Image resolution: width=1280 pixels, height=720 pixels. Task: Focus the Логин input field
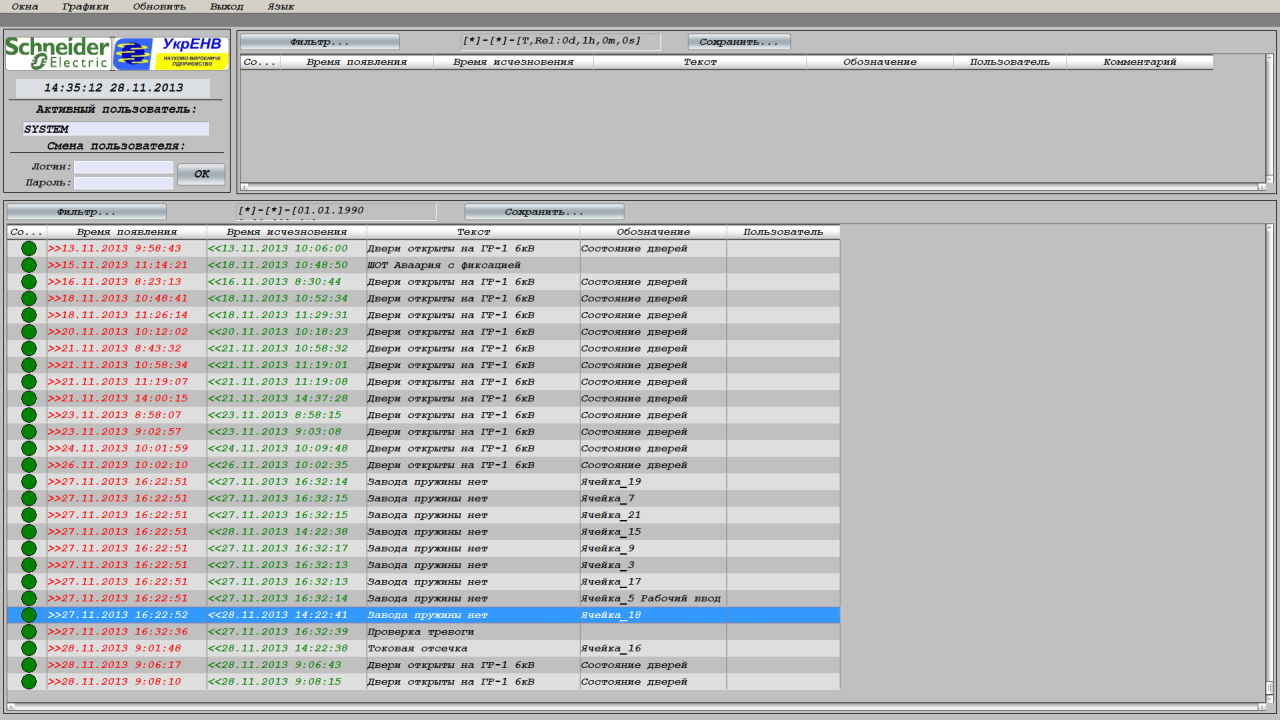click(123, 167)
